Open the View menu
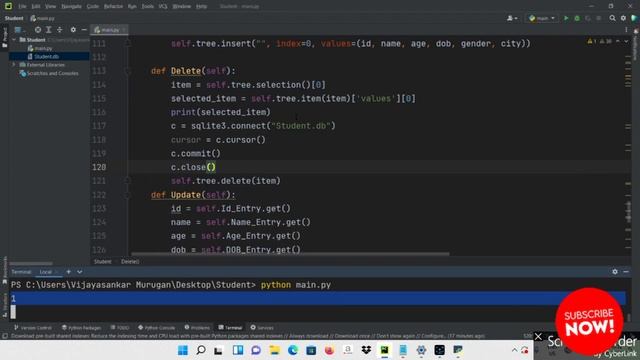 pos(51,6)
